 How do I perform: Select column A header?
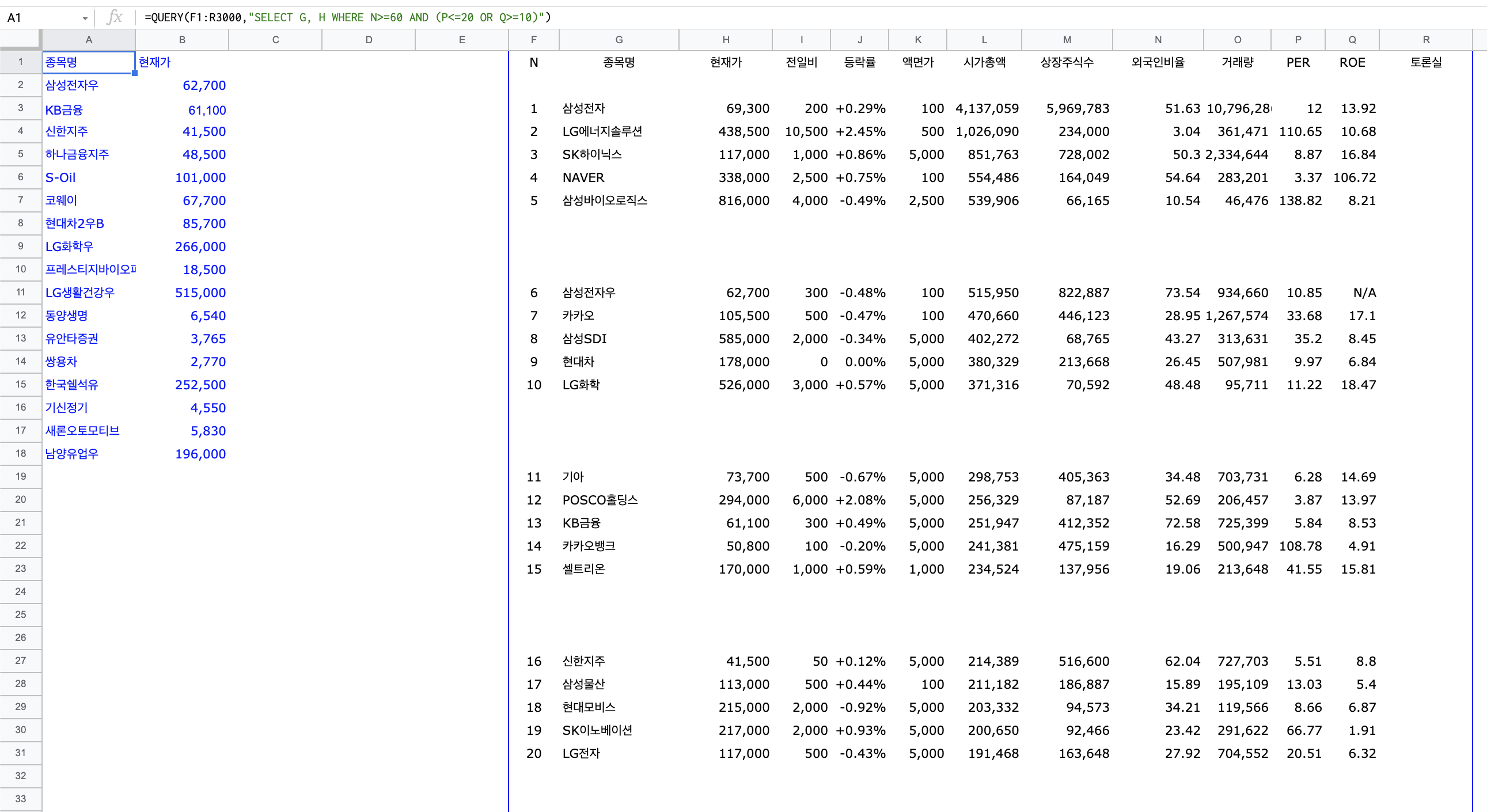coord(89,40)
